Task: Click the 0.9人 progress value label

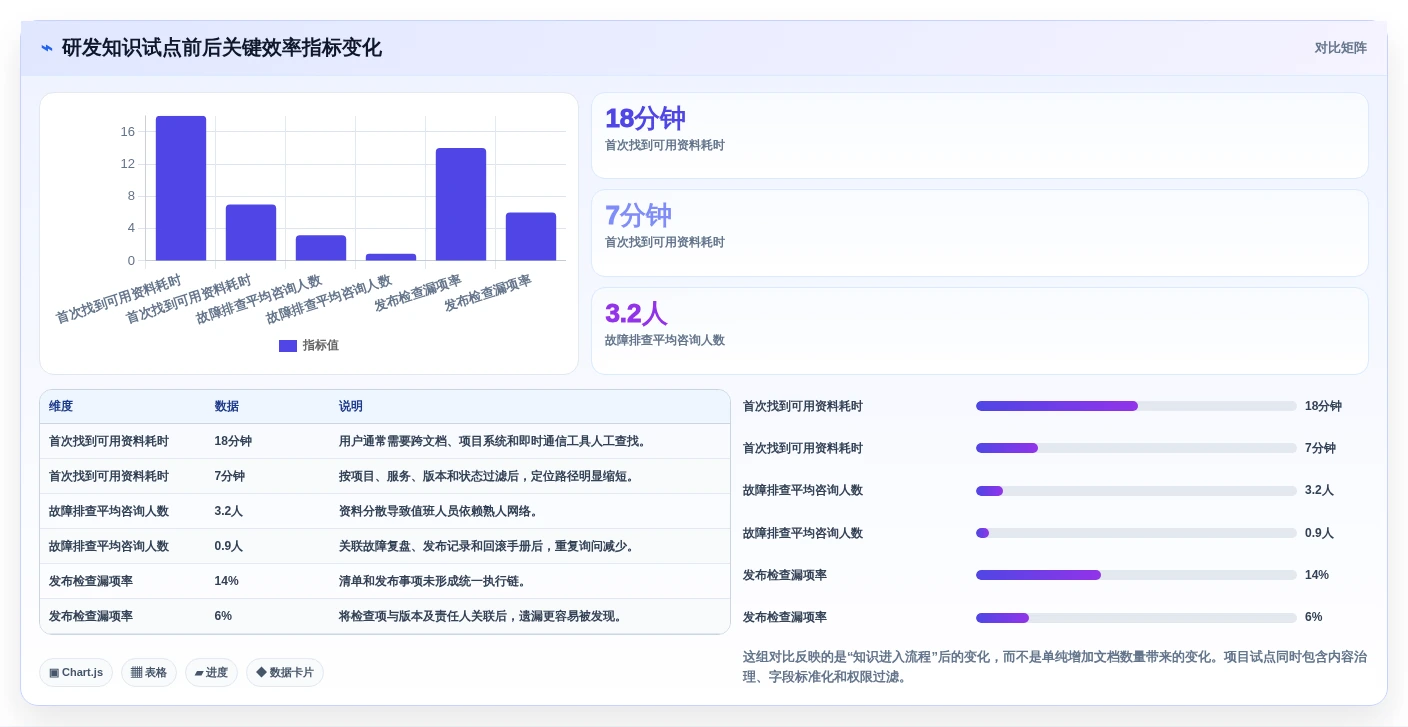Action: [1319, 533]
